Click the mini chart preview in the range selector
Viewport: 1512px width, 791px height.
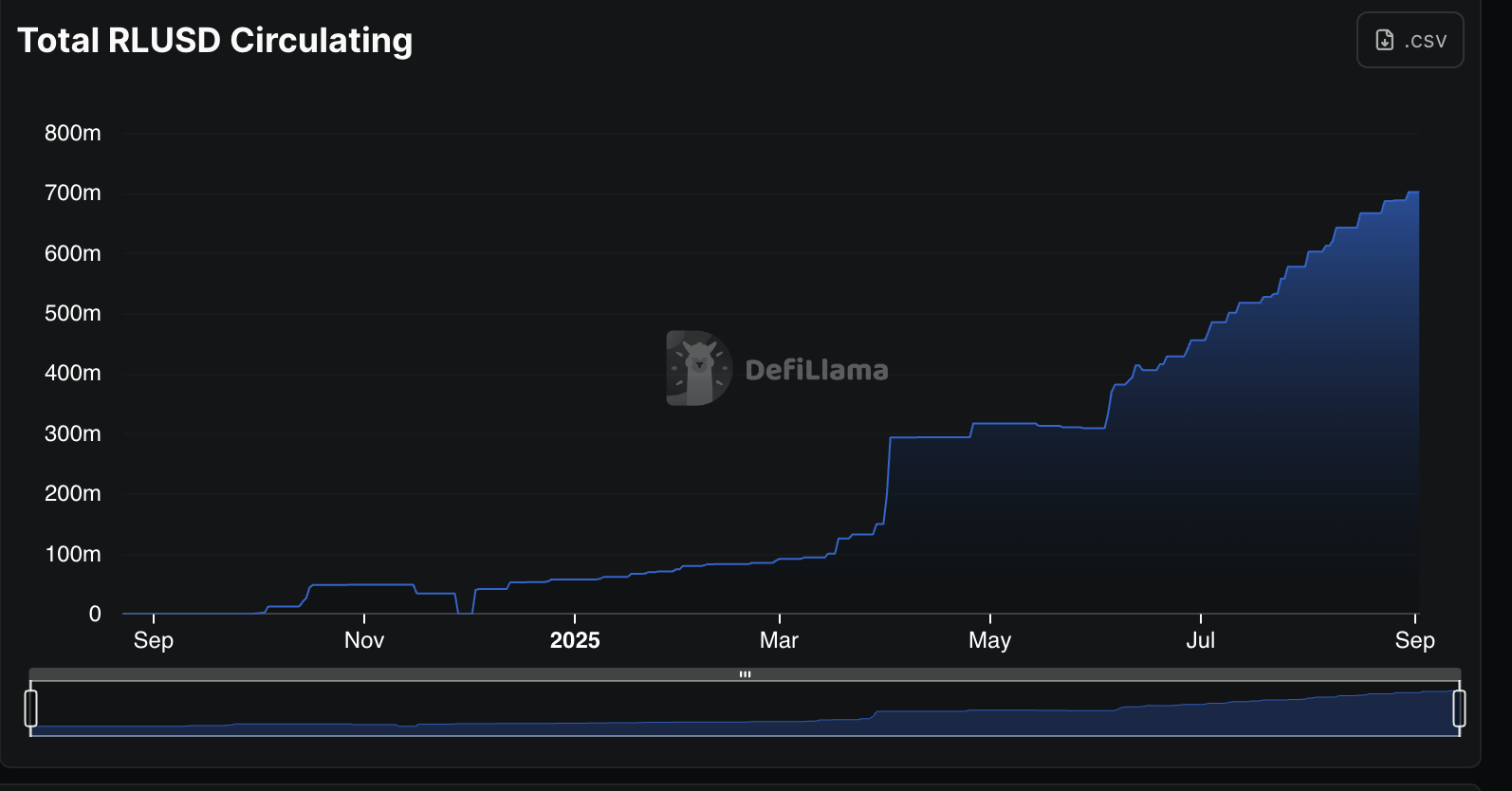pos(745,708)
